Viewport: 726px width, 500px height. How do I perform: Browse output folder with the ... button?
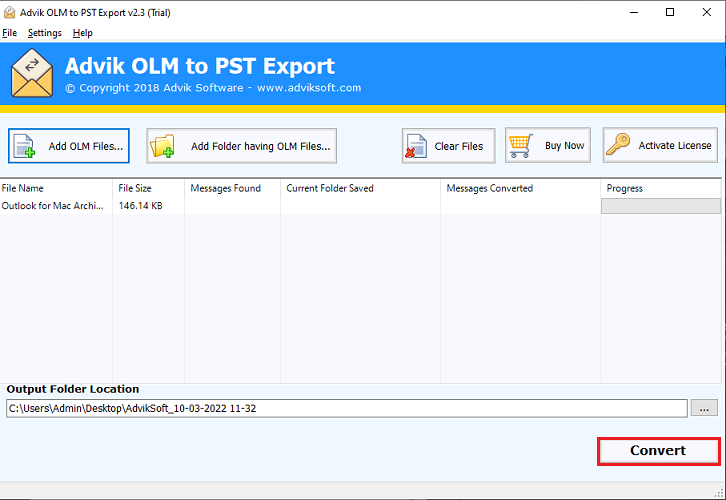click(704, 408)
